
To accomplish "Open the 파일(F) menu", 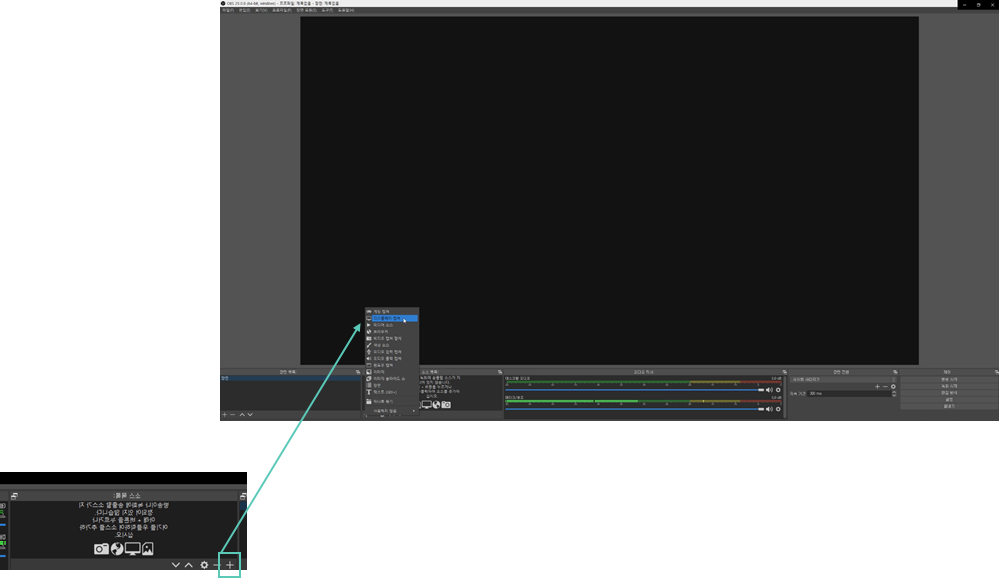I will 227,10.
